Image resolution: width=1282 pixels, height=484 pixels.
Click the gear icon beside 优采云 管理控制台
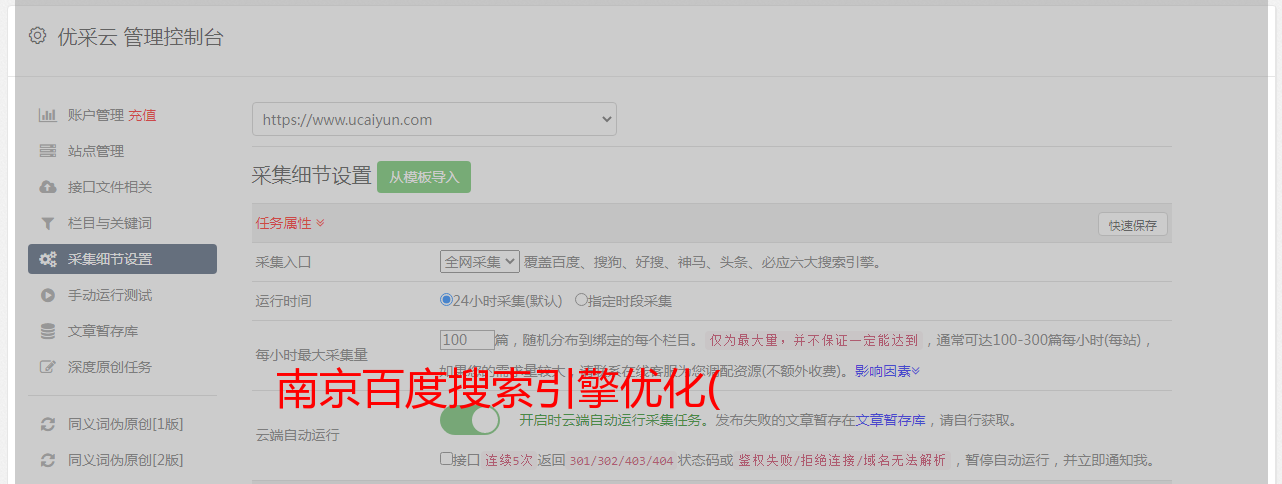pyautogui.click(x=37, y=37)
